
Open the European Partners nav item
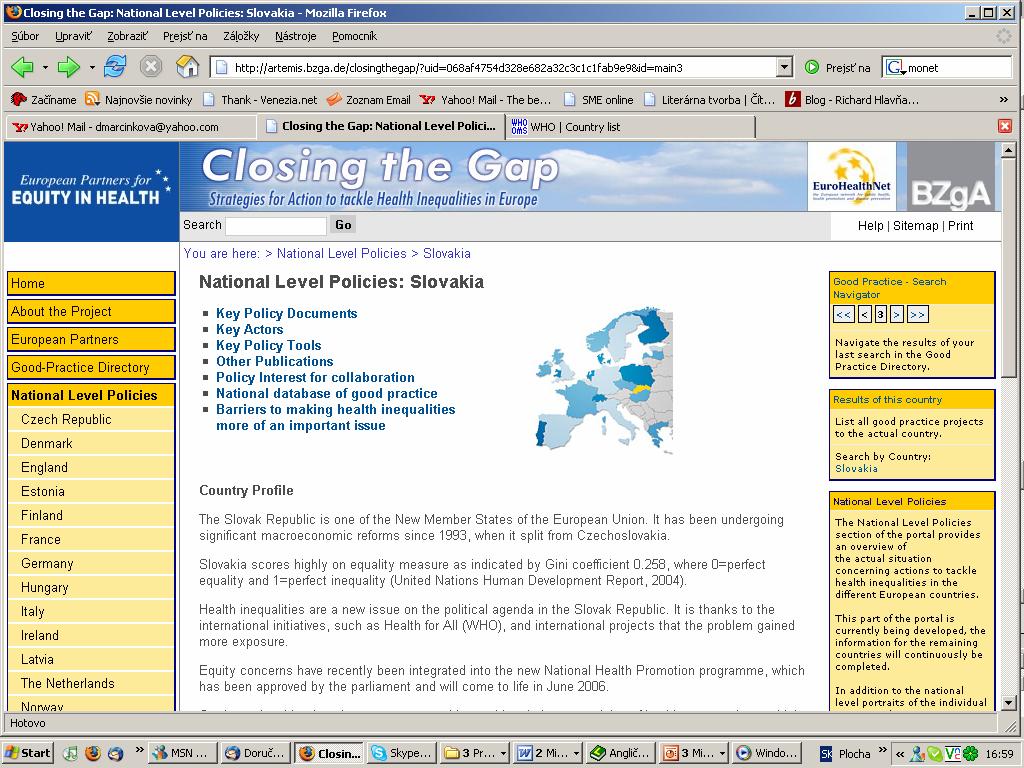(91, 340)
